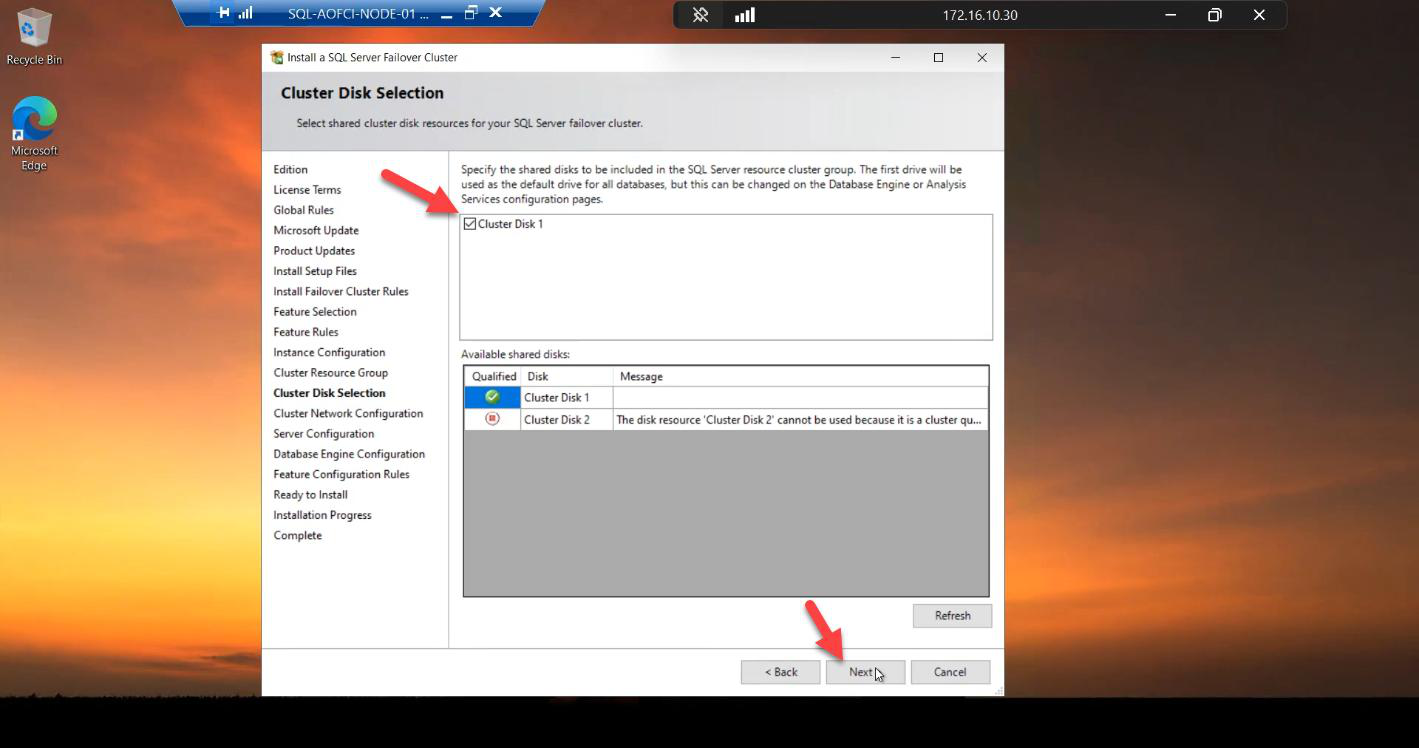Select the Cluster Network Configuration step
This screenshot has width=1419, height=748.
tap(348, 413)
